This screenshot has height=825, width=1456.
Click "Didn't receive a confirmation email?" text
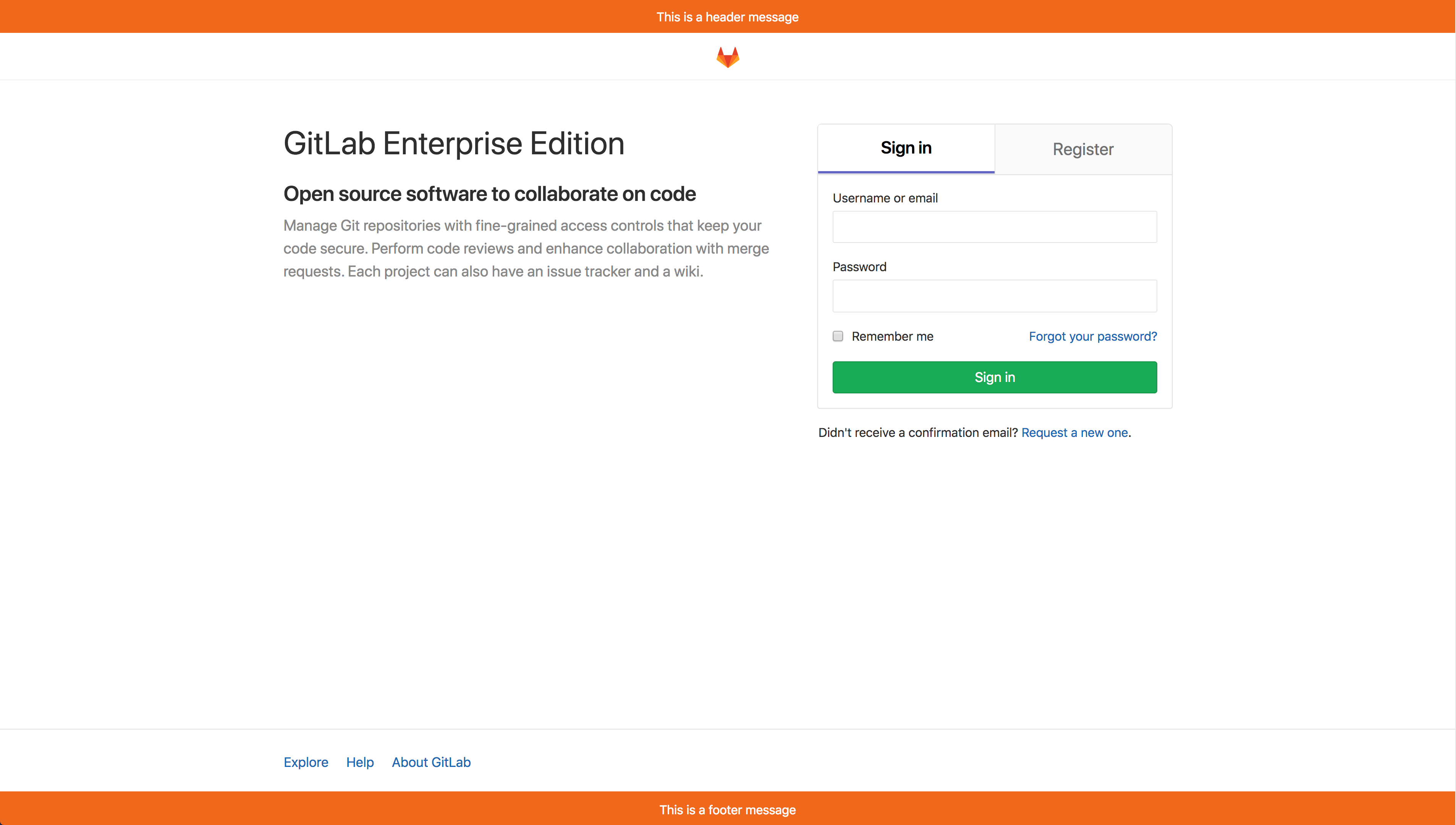[x=918, y=432]
